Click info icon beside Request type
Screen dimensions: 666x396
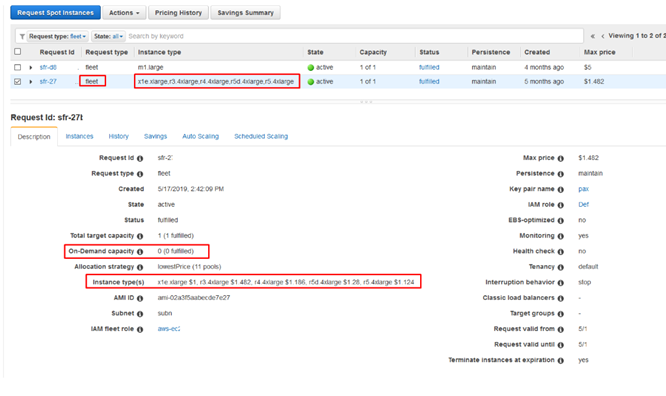(140, 174)
